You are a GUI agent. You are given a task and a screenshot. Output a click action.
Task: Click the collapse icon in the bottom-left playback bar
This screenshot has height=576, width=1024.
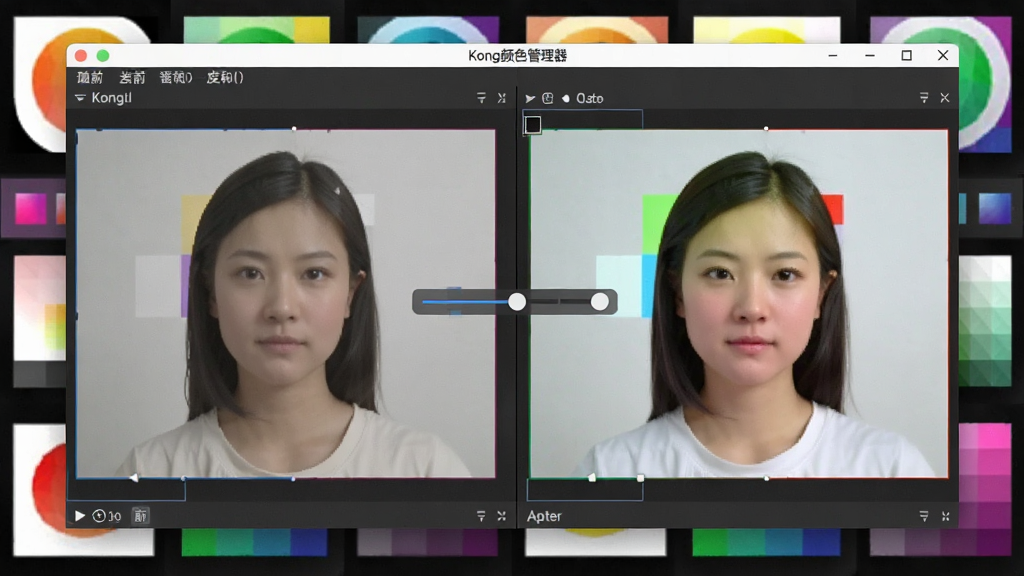point(502,516)
